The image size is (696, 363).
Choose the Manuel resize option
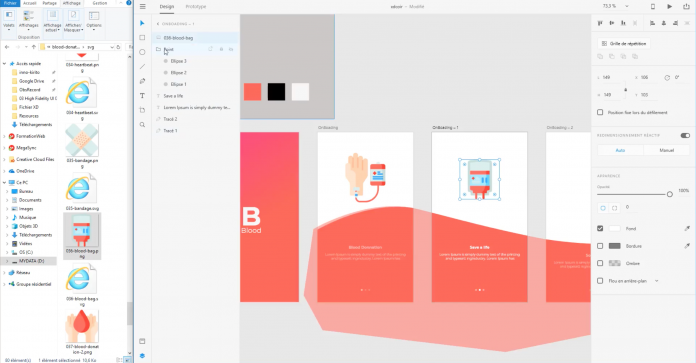[x=666, y=150]
